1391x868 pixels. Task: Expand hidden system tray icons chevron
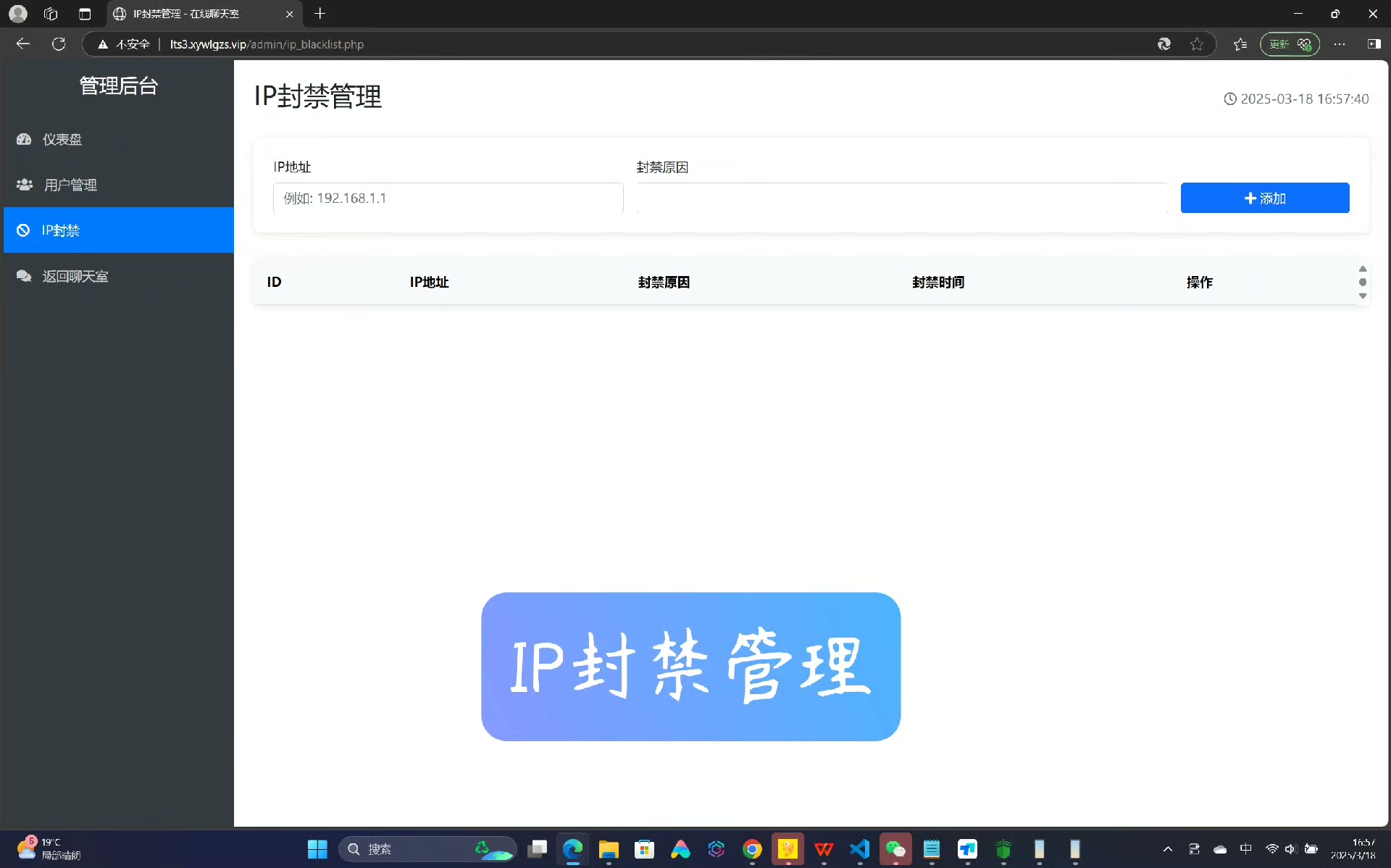click(x=1167, y=849)
